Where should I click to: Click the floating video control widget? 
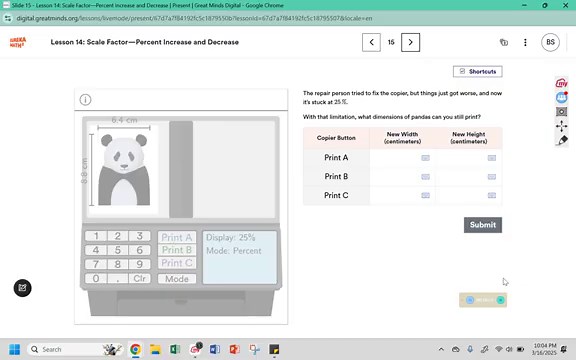point(483,300)
